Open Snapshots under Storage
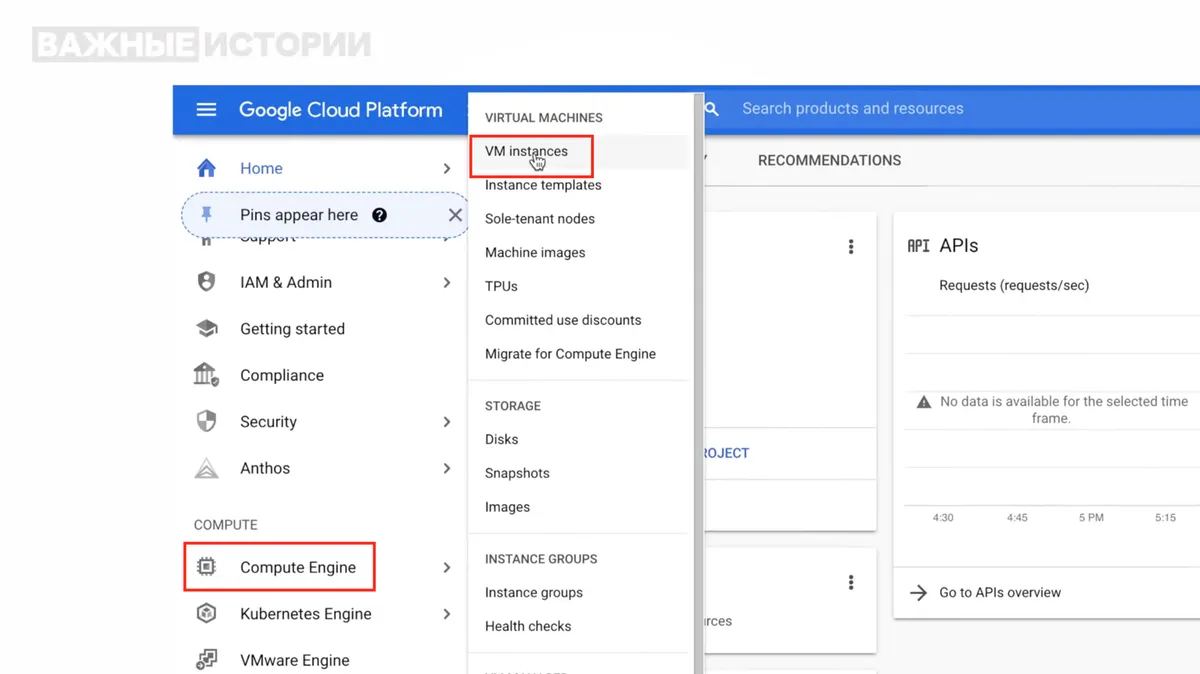This screenshot has height=674, width=1200. [x=517, y=473]
